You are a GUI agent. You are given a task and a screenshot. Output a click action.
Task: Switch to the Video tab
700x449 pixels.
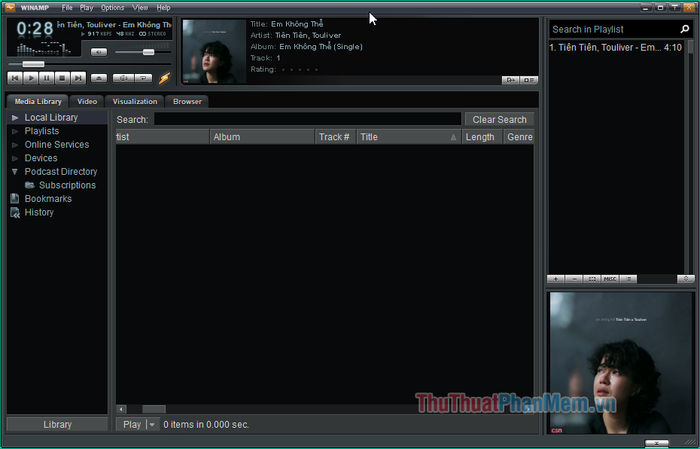coord(87,101)
